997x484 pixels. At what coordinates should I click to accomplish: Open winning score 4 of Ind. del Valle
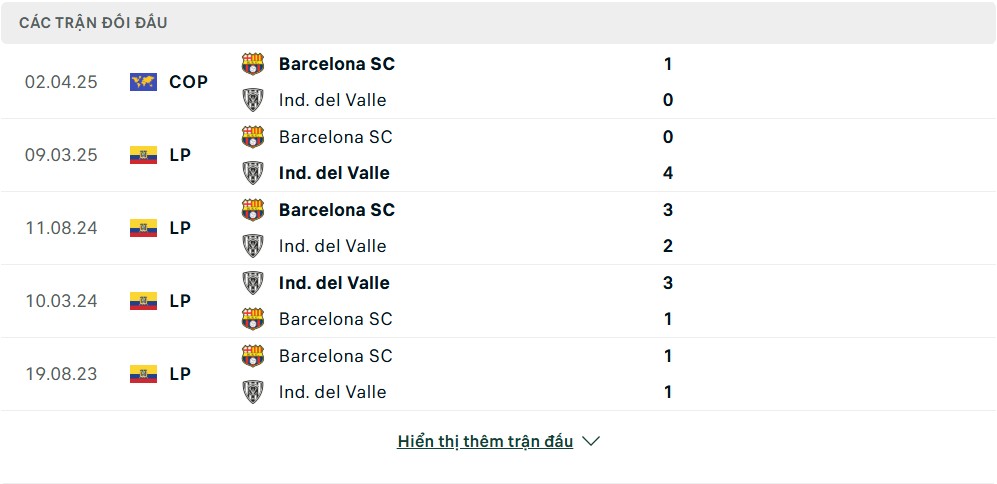click(x=668, y=173)
